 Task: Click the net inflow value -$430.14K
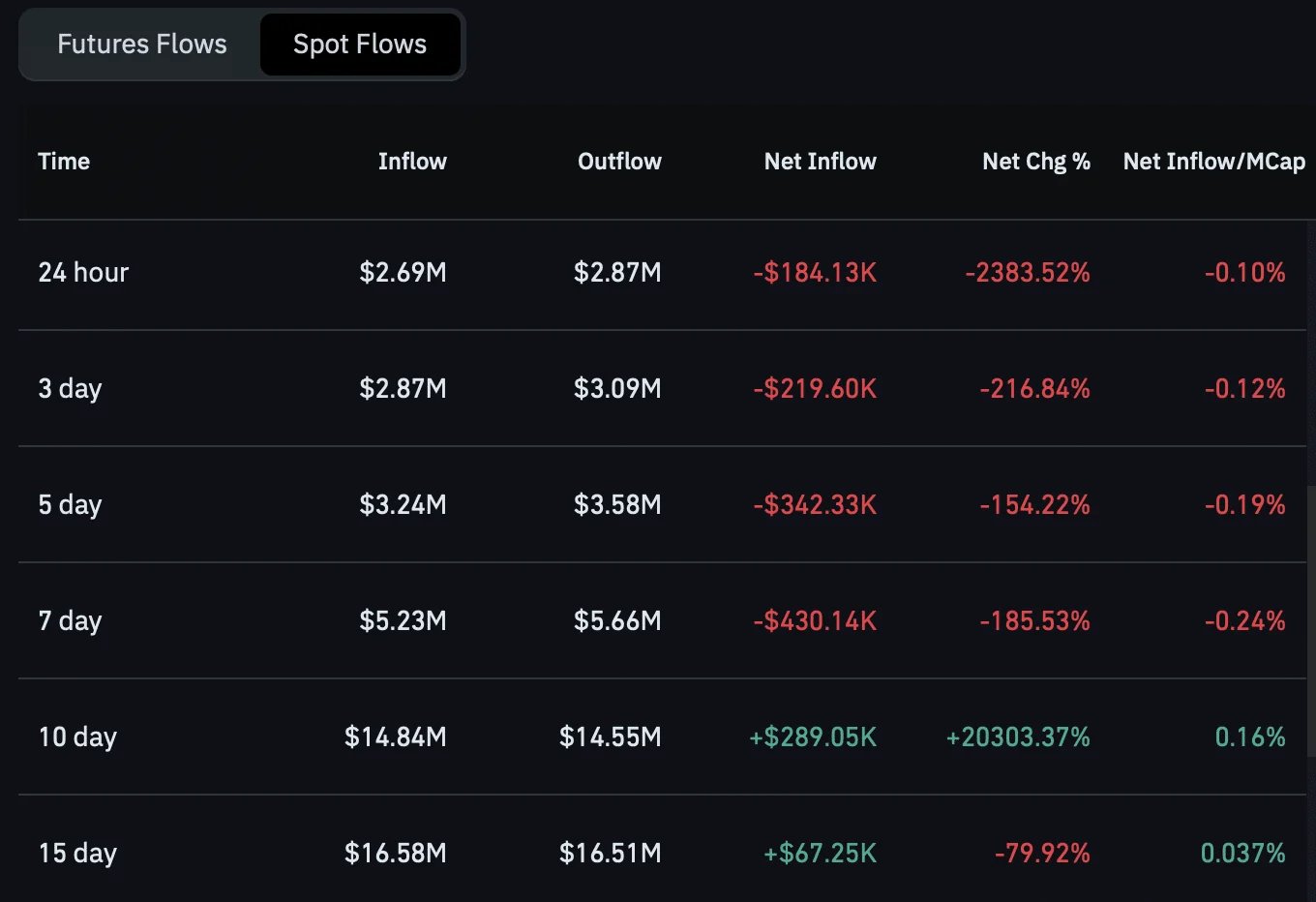click(815, 621)
